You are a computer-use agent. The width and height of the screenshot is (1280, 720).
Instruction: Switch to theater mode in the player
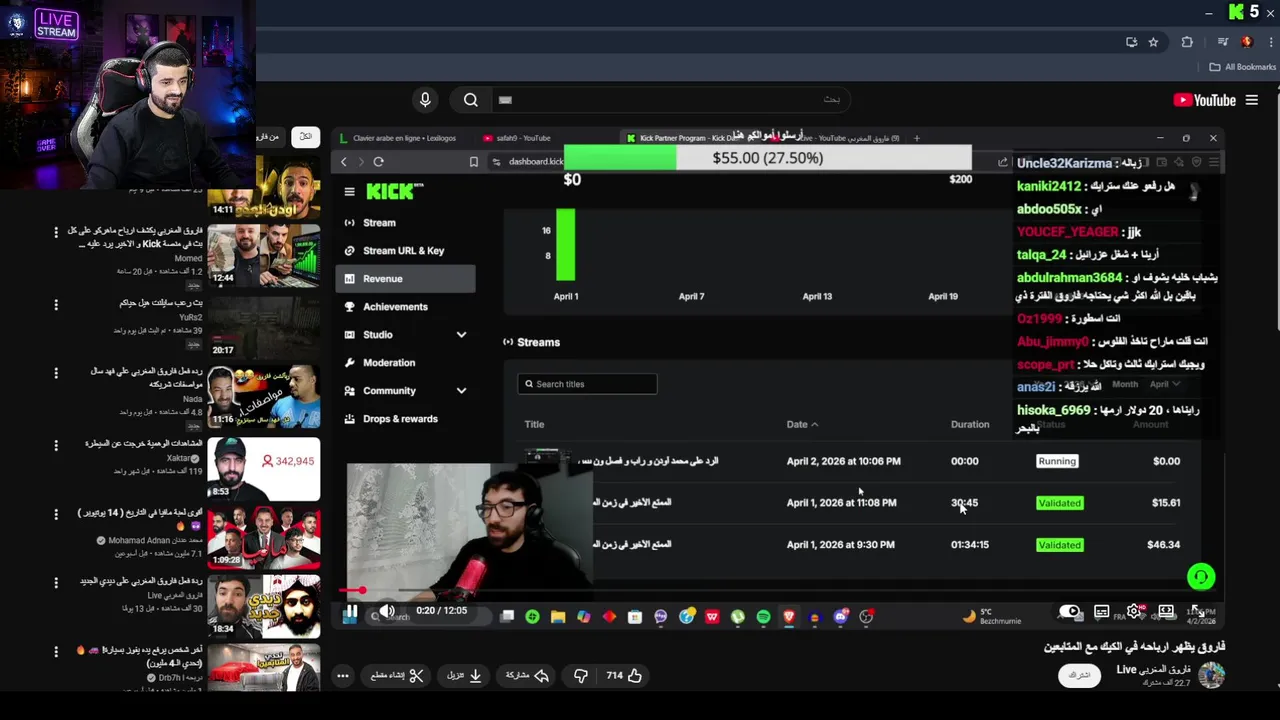click(x=1166, y=611)
